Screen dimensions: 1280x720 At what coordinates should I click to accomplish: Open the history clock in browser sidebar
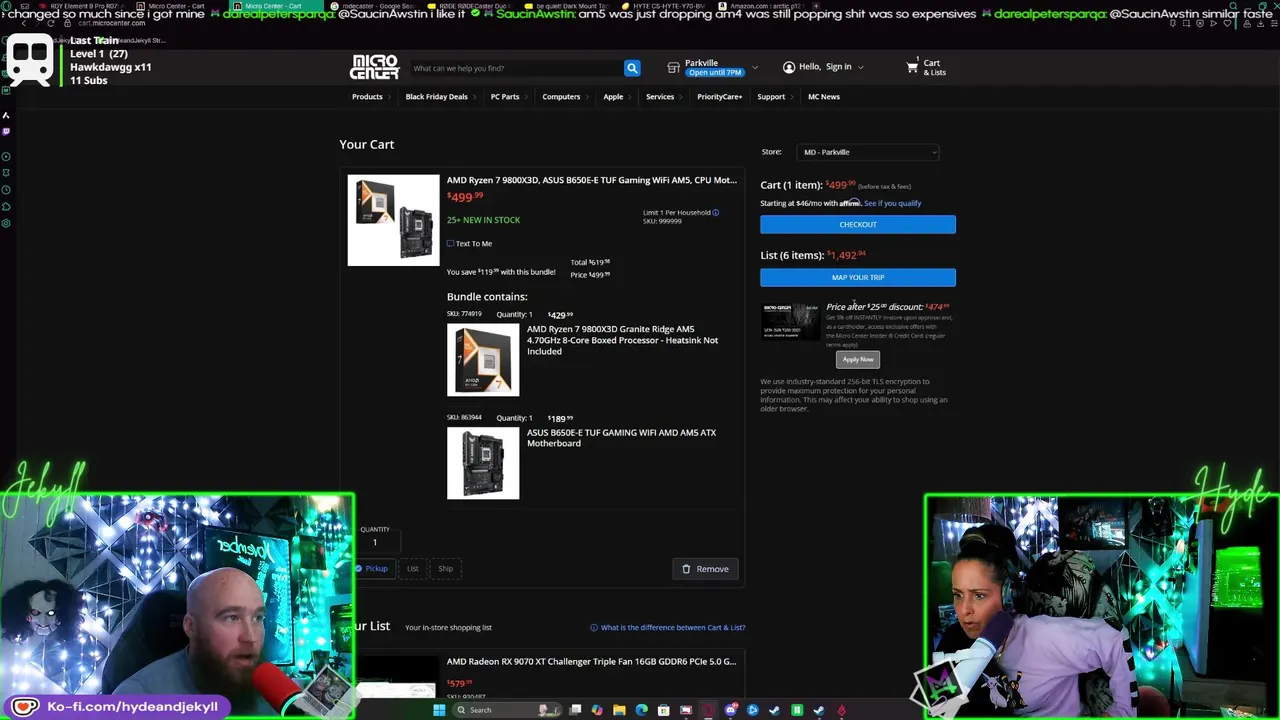(6, 190)
